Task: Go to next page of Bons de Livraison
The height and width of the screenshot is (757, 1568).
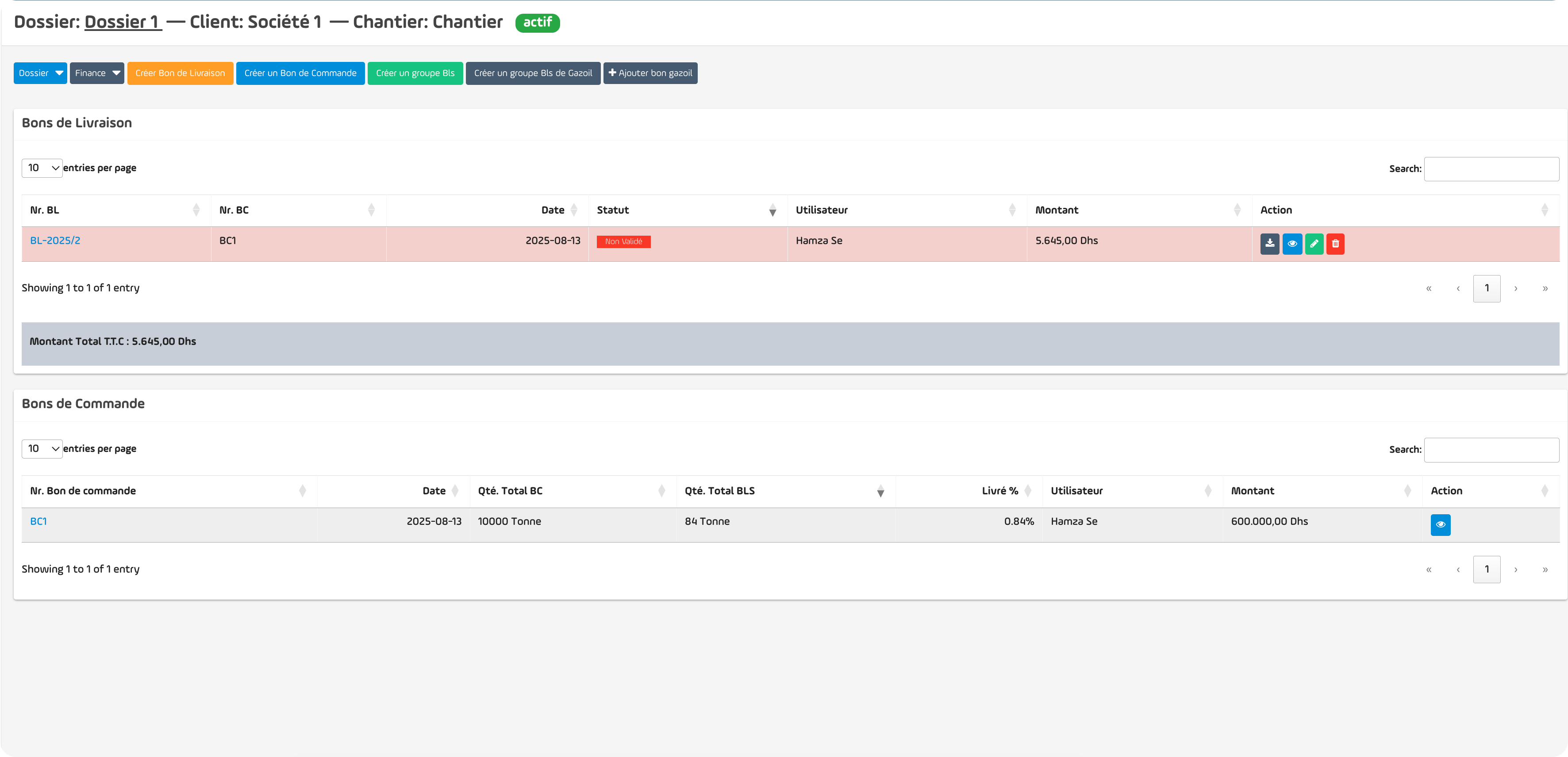Action: click(1515, 288)
